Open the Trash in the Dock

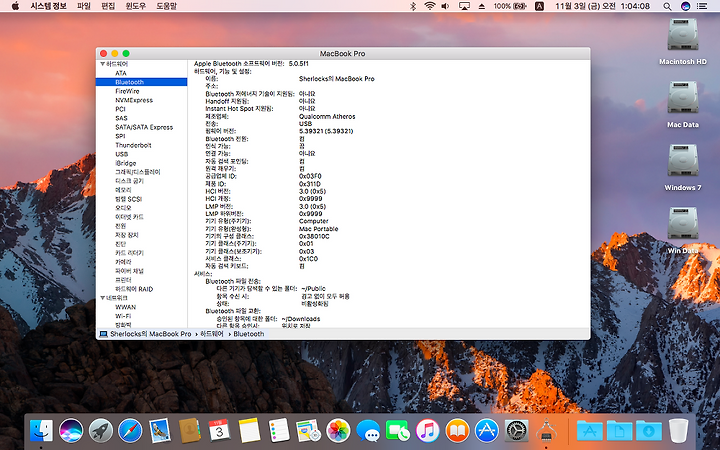coord(678,431)
